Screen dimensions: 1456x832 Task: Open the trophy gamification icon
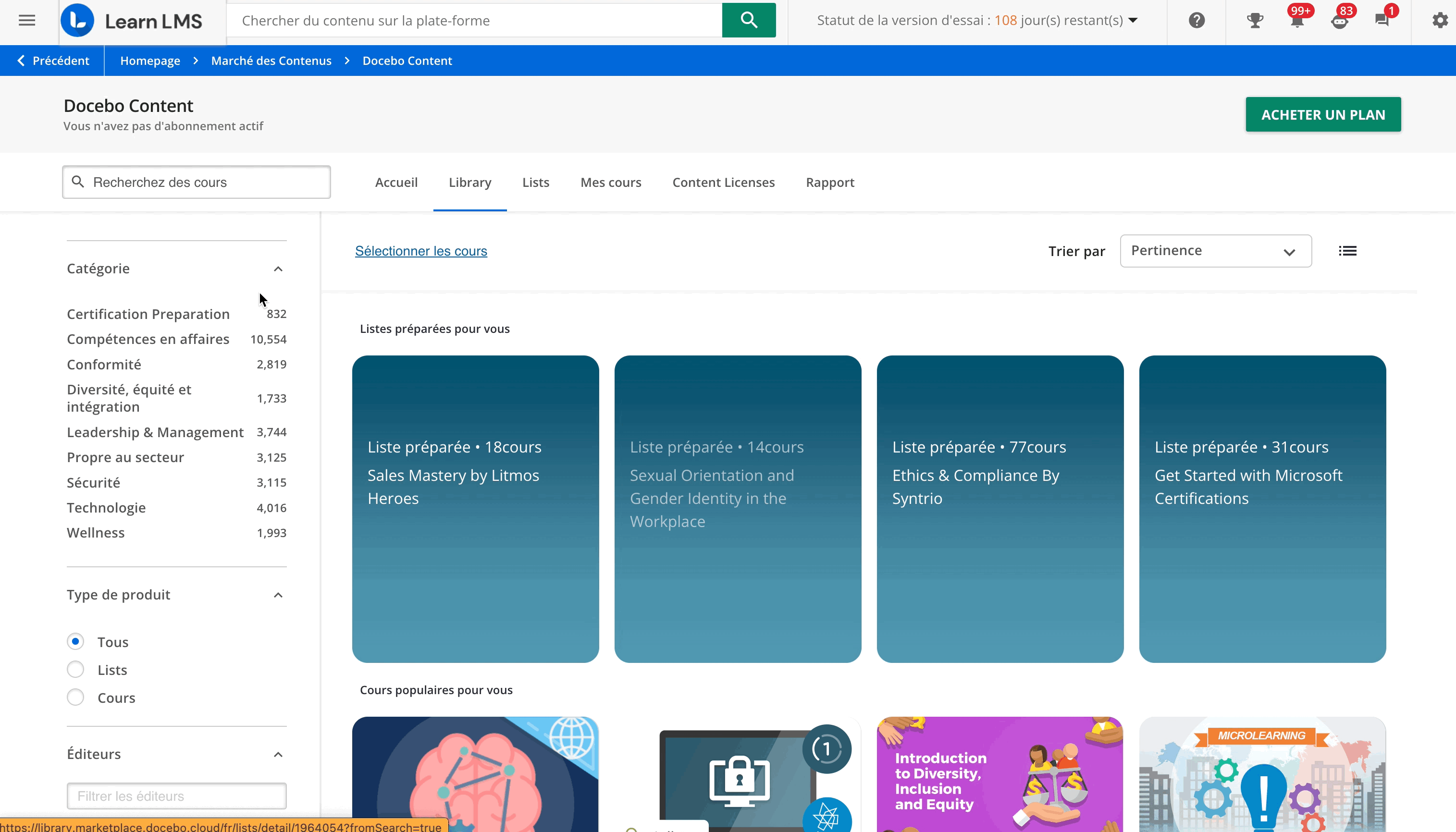pyautogui.click(x=1254, y=21)
